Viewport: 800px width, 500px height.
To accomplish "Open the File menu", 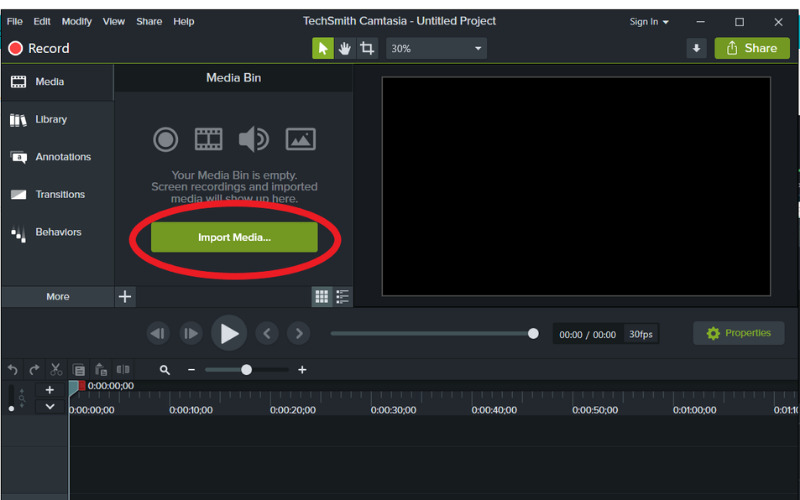I will pyautogui.click(x=14, y=21).
